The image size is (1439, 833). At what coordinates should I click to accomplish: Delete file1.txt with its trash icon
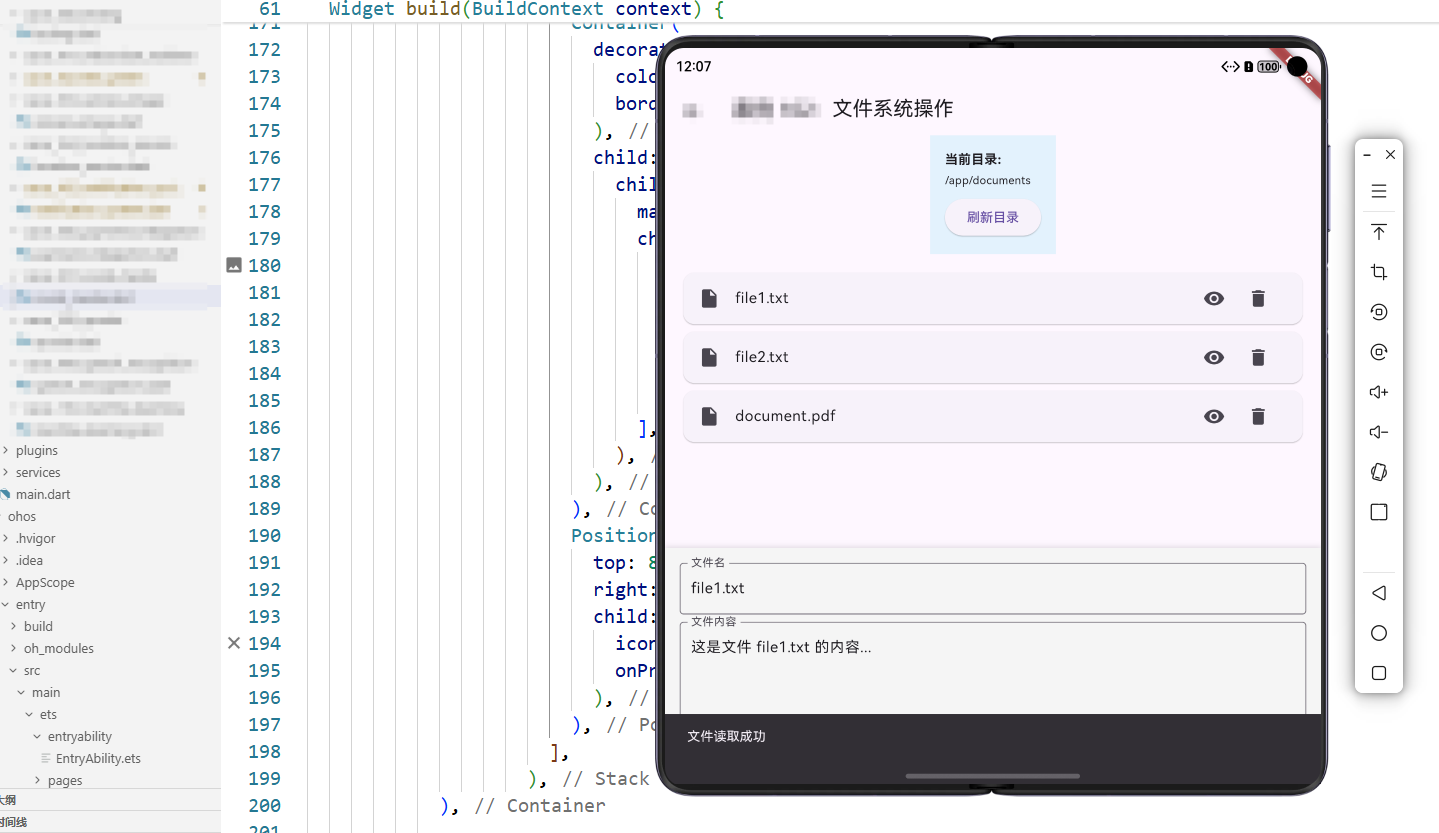pos(1258,298)
